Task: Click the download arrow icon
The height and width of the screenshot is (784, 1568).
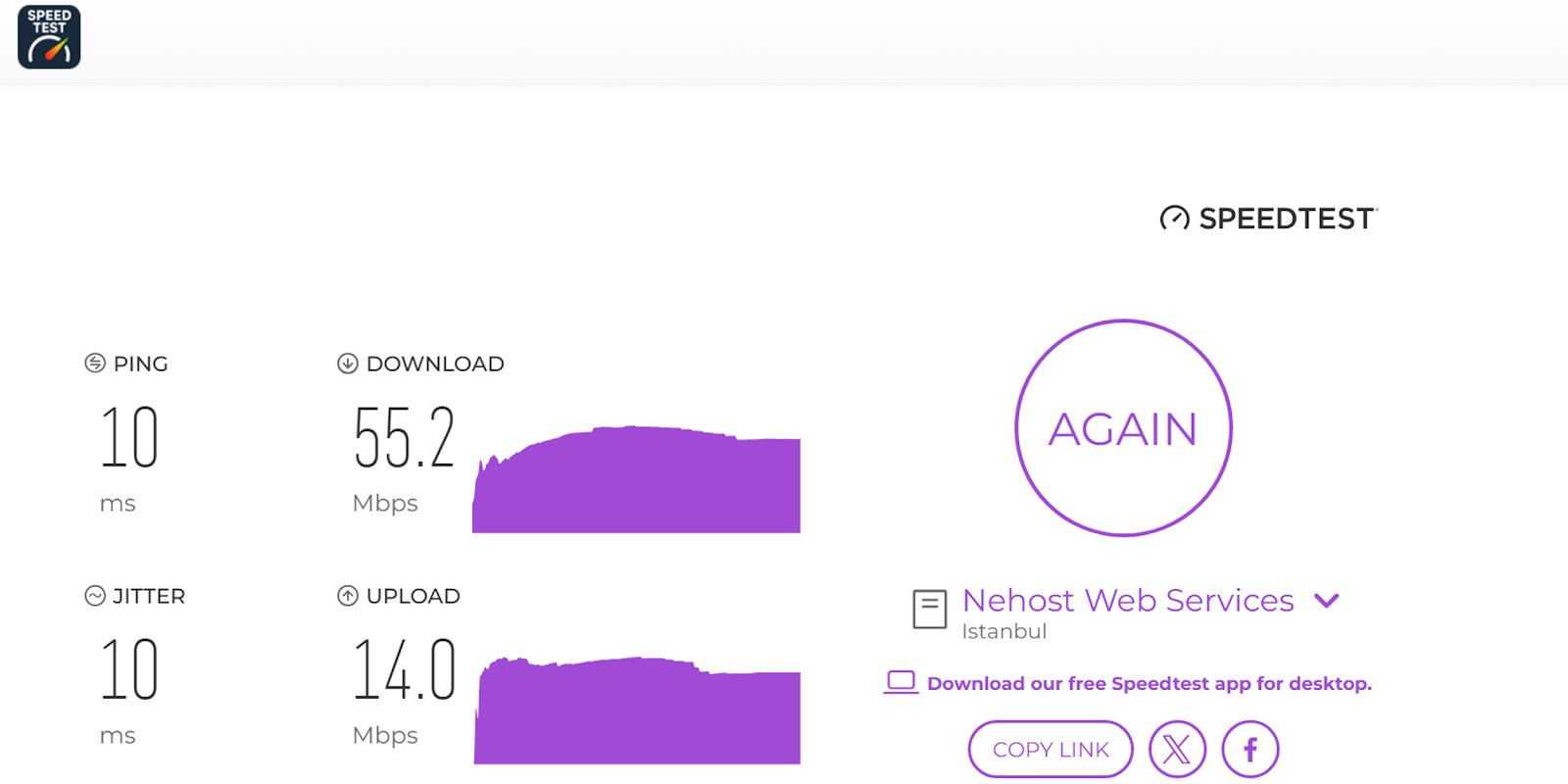Action: coord(348,364)
